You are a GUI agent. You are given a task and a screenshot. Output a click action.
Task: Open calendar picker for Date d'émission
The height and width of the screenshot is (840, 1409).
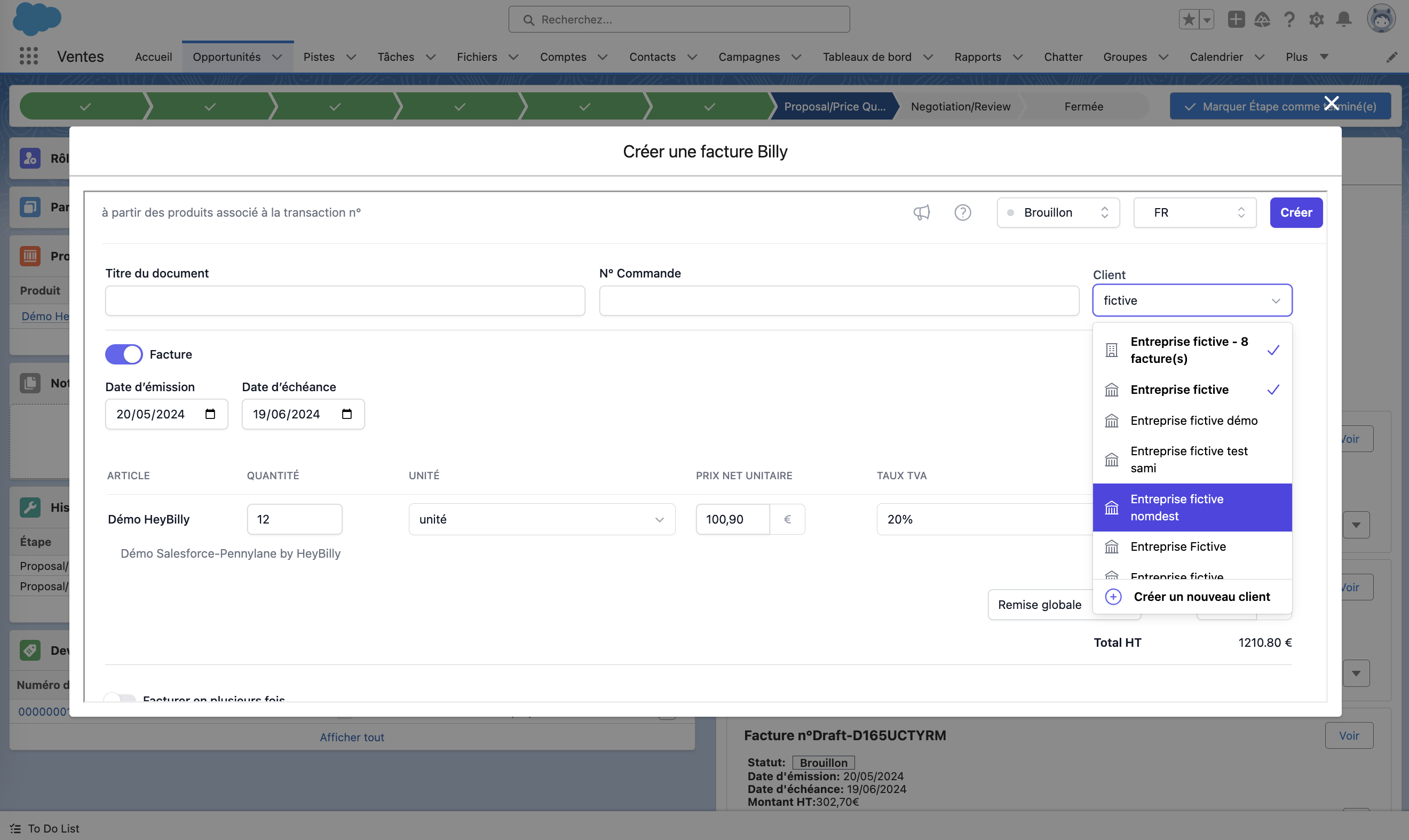click(210, 414)
